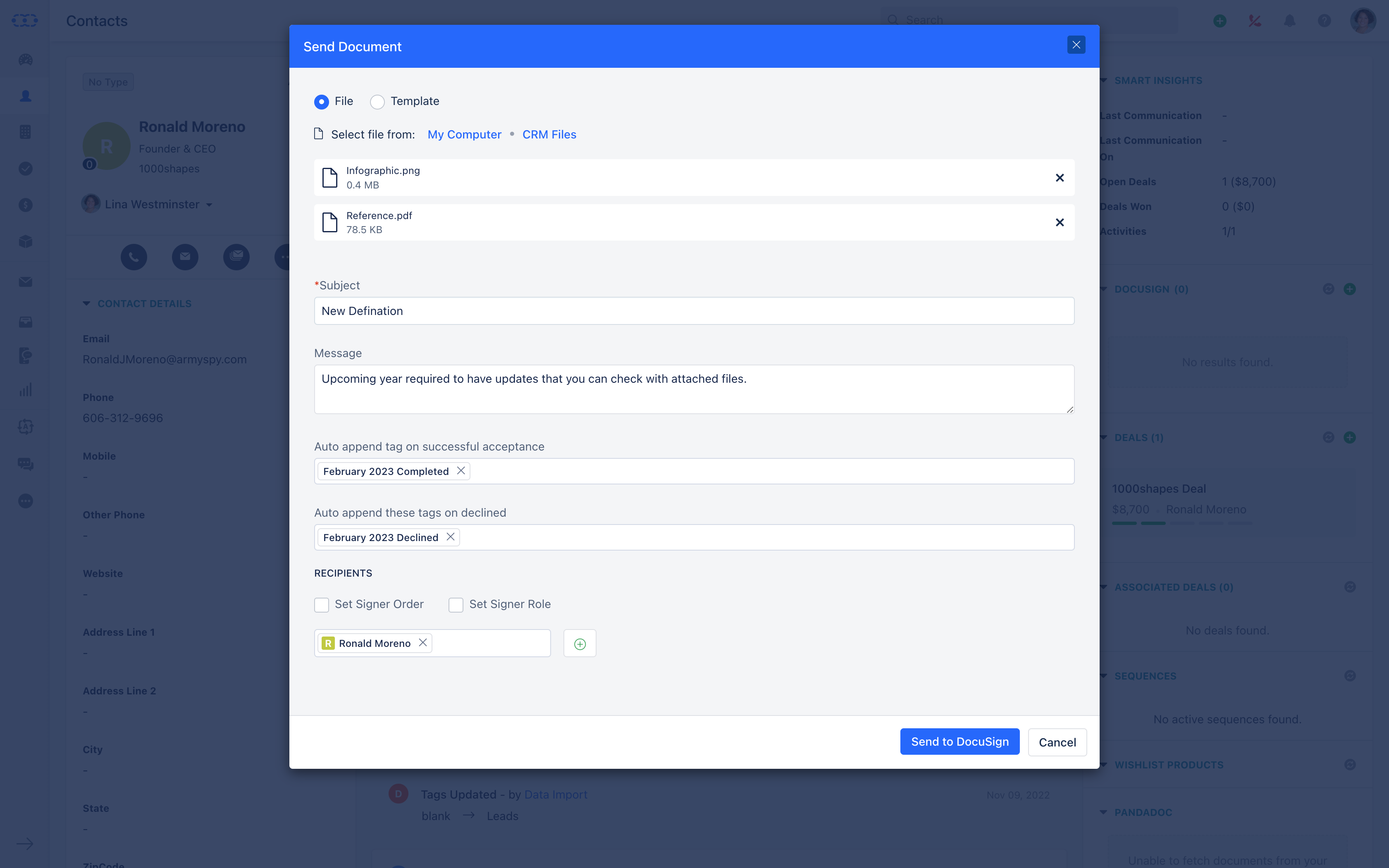This screenshot has width=1389, height=868.
Task: Enable Set Signer Order checkbox
Action: click(322, 604)
